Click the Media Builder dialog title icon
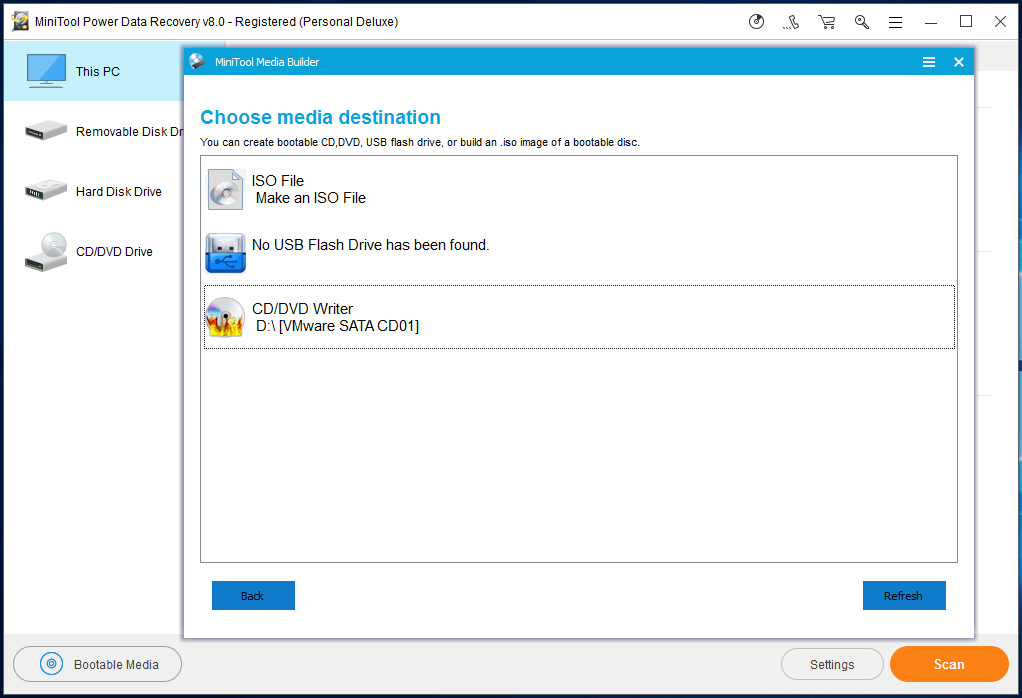1022x698 pixels. click(x=197, y=61)
